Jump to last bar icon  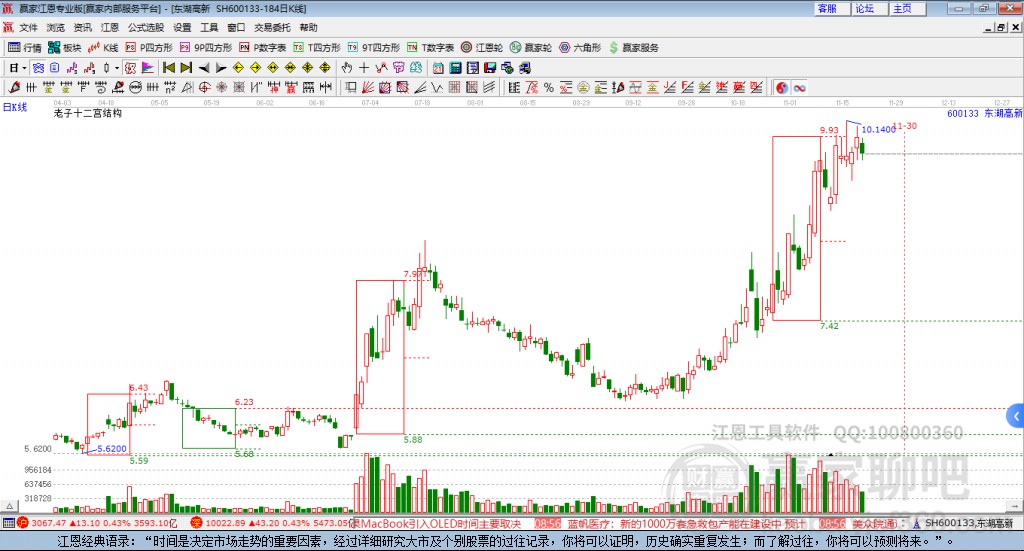(186, 68)
